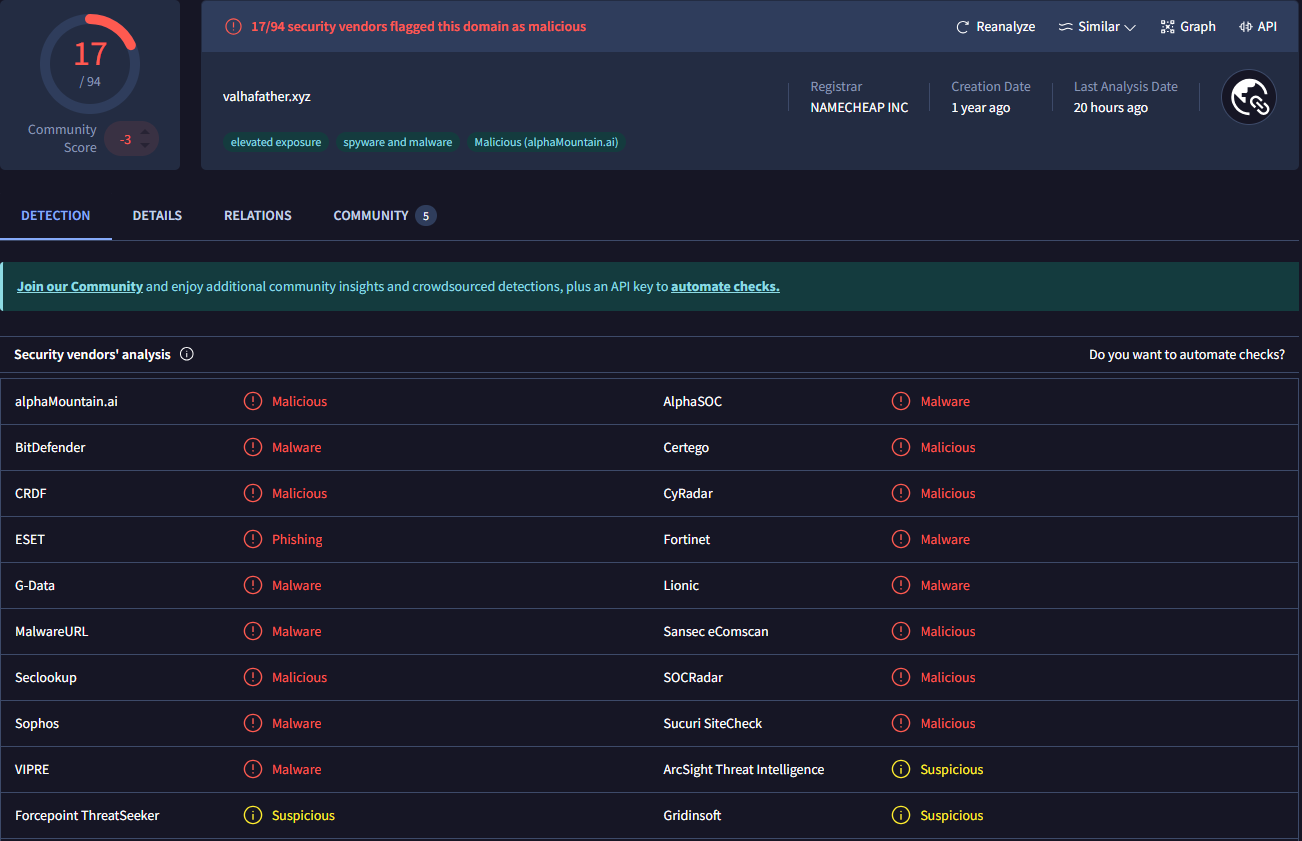The height and width of the screenshot is (841, 1302).
Task: Click the Lionic malware alert icon
Action: click(x=901, y=585)
